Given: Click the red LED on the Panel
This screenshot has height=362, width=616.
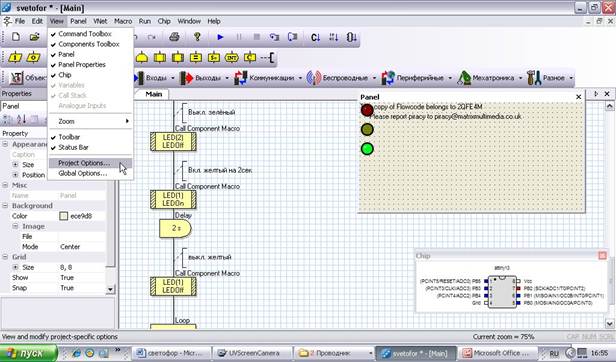Looking at the screenshot, I should (x=367, y=110).
